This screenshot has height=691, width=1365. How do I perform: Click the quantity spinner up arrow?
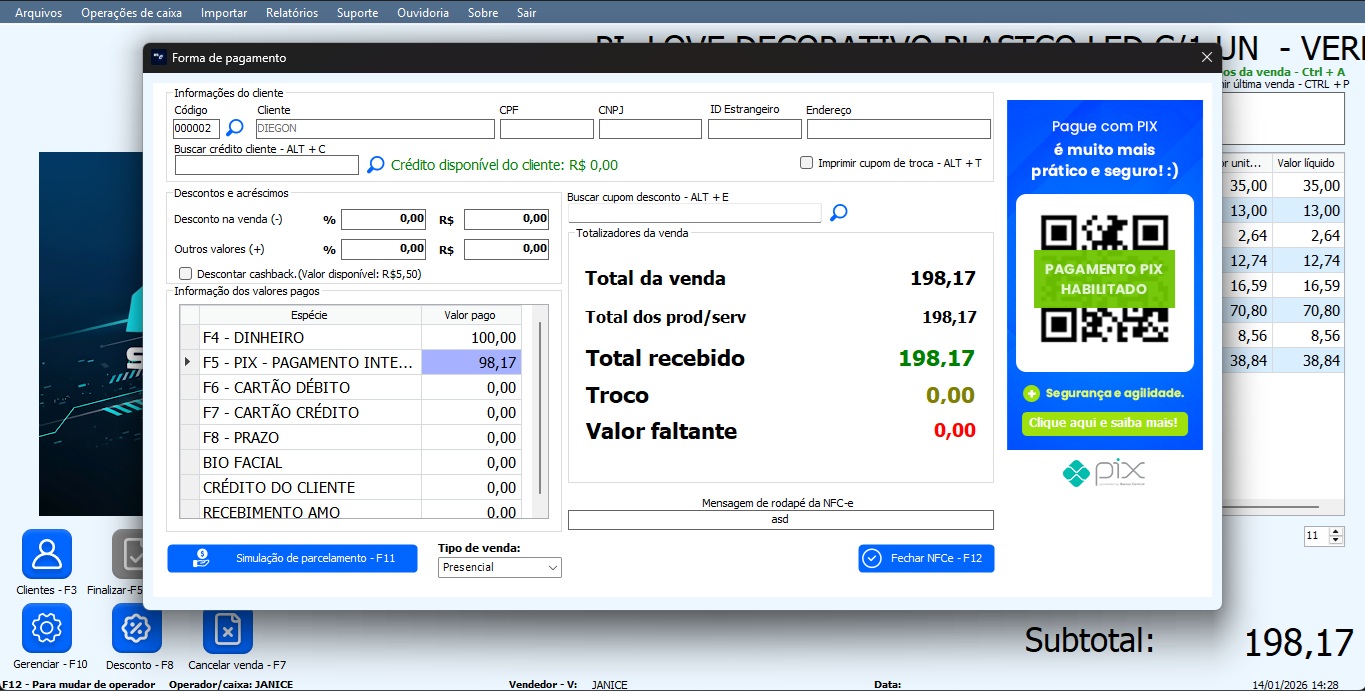1337,531
